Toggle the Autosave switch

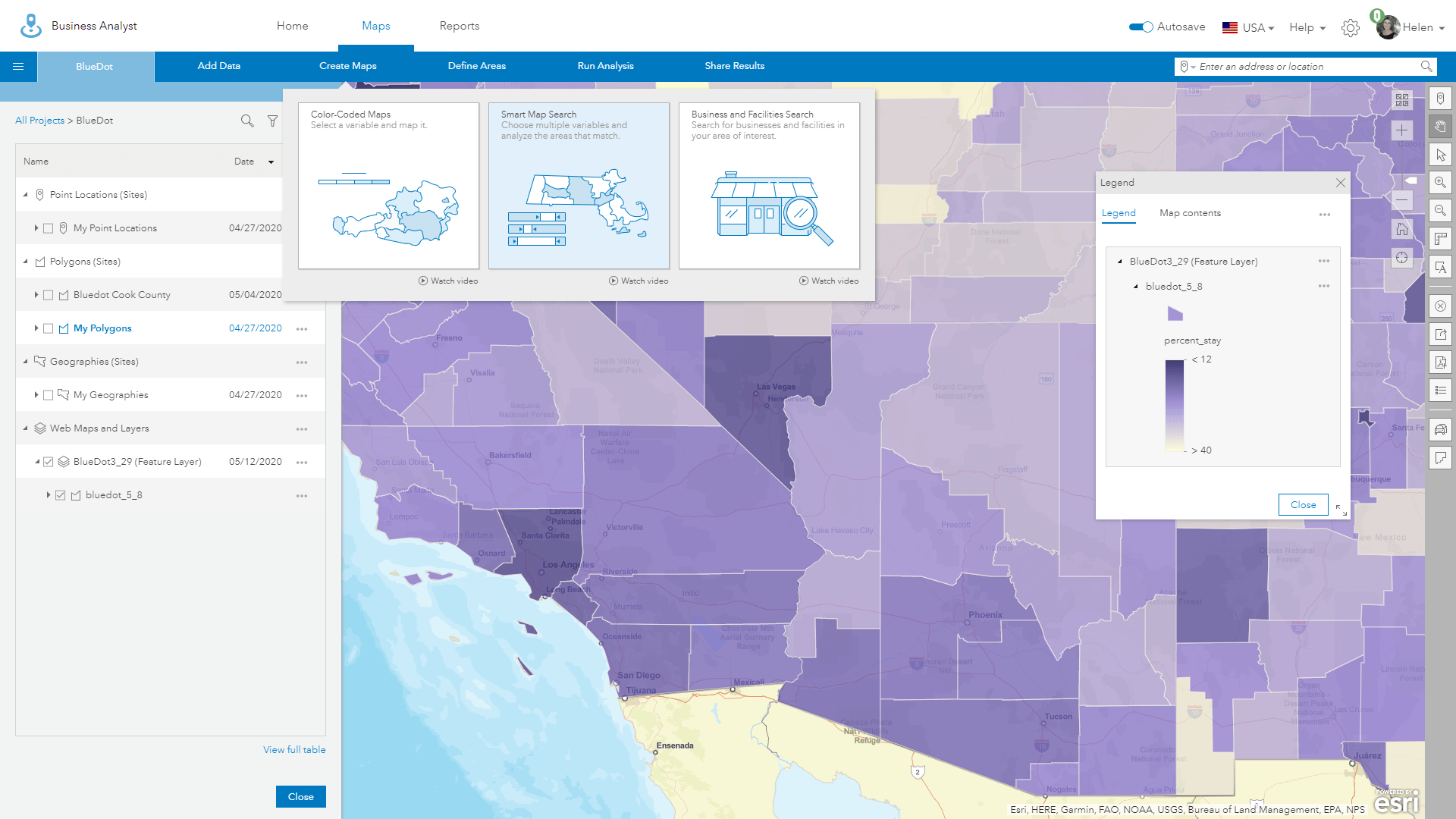(1141, 27)
